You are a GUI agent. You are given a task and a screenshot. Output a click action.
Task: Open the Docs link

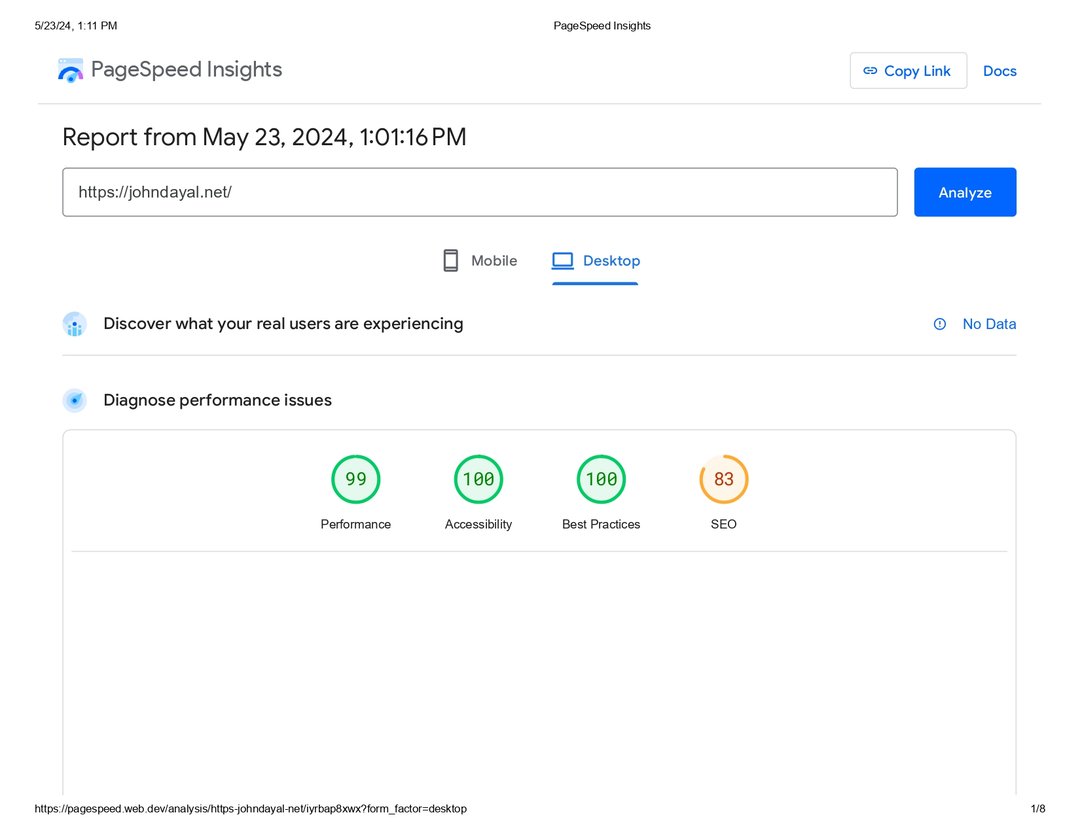[x=999, y=71]
